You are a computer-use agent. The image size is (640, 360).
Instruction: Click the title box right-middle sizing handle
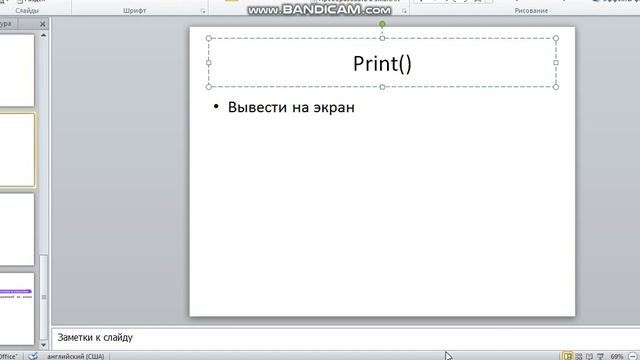click(x=556, y=62)
